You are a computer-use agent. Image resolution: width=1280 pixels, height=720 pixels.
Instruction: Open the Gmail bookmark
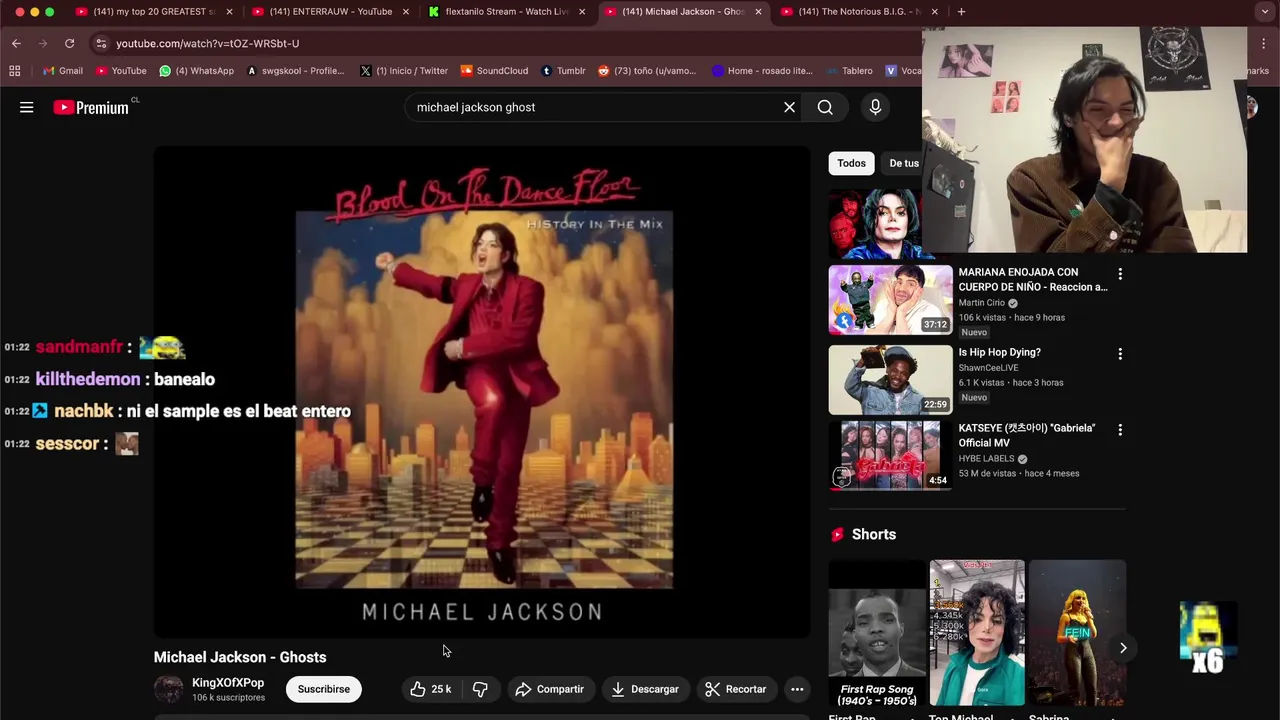[x=63, y=71]
